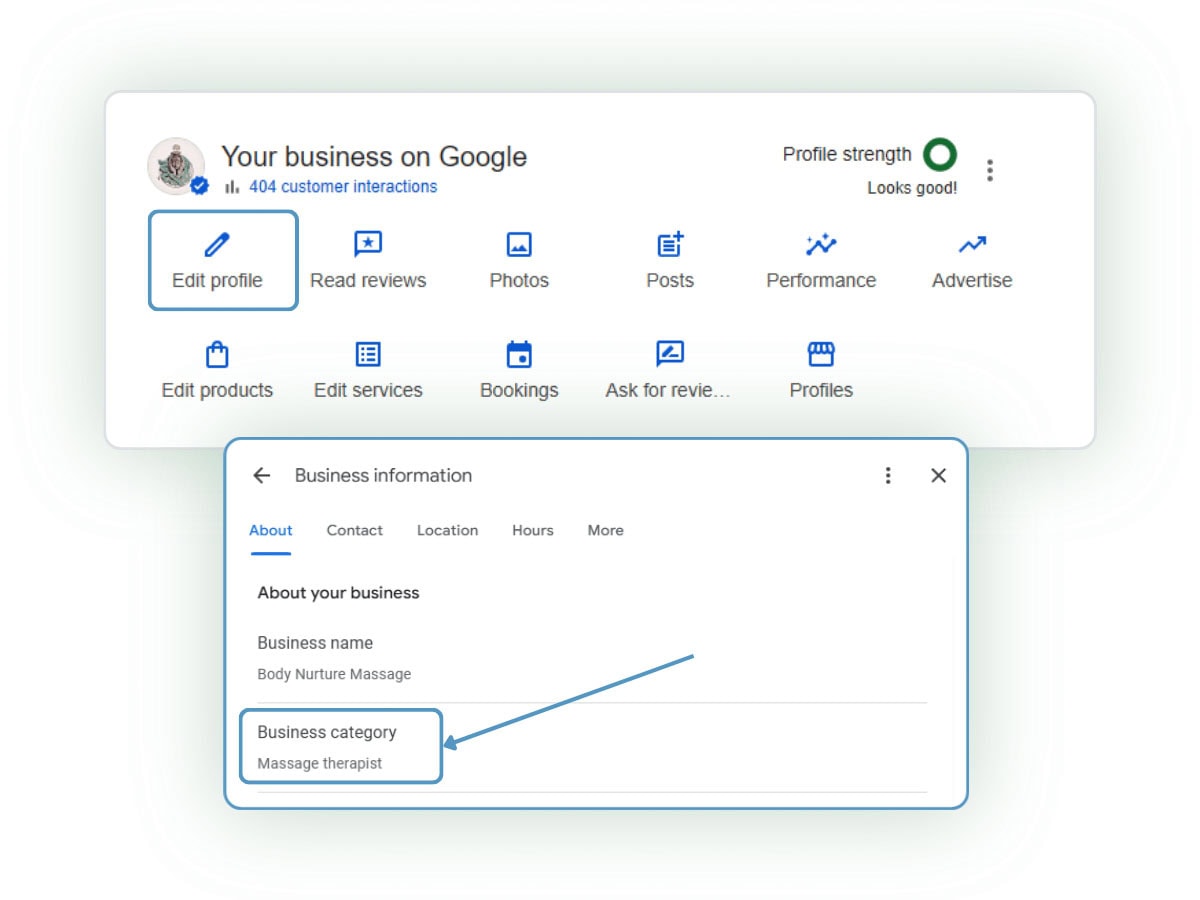The height and width of the screenshot is (900, 1200).
Task: Click the Advertise trend arrow icon
Action: click(972, 244)
